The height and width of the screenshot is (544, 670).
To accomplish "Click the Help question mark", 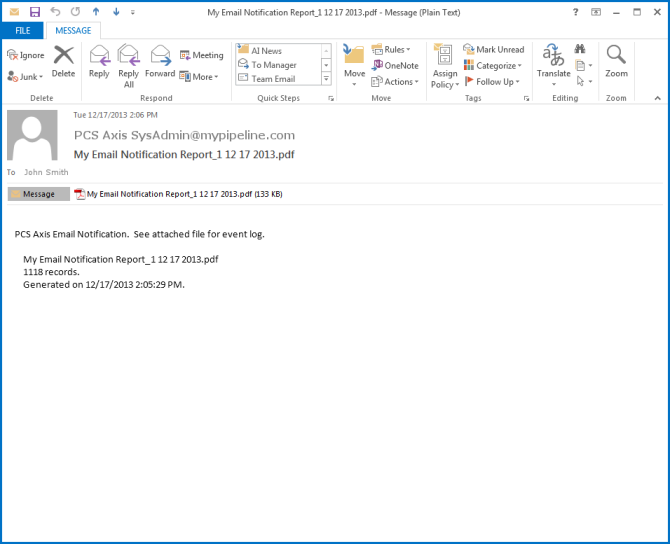I will [x=576, y=12].
